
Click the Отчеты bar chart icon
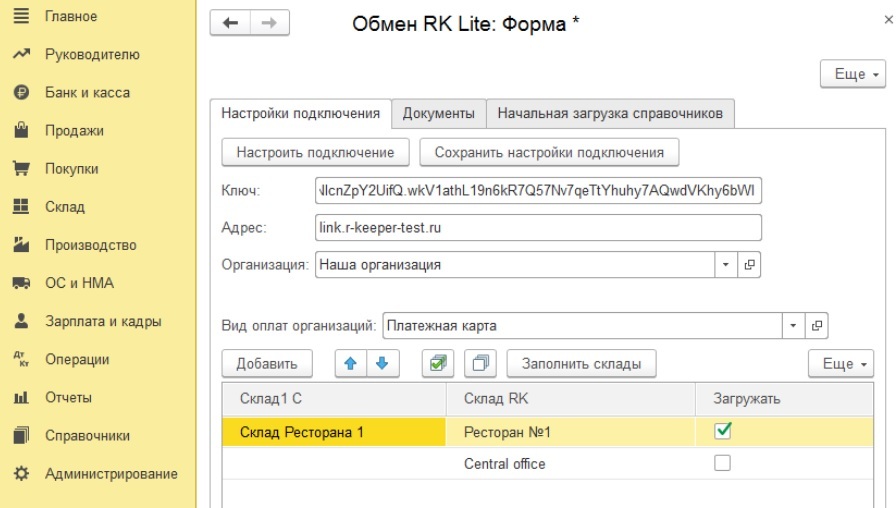21,397
